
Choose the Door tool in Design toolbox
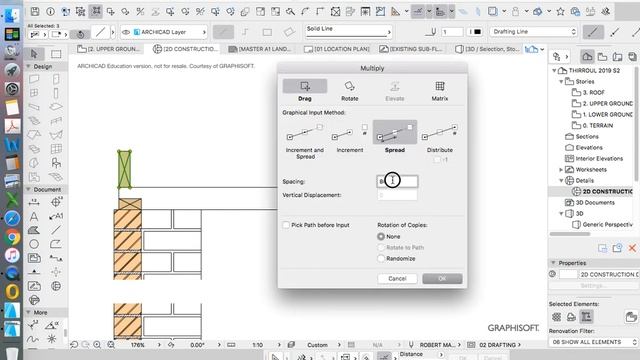56,79
